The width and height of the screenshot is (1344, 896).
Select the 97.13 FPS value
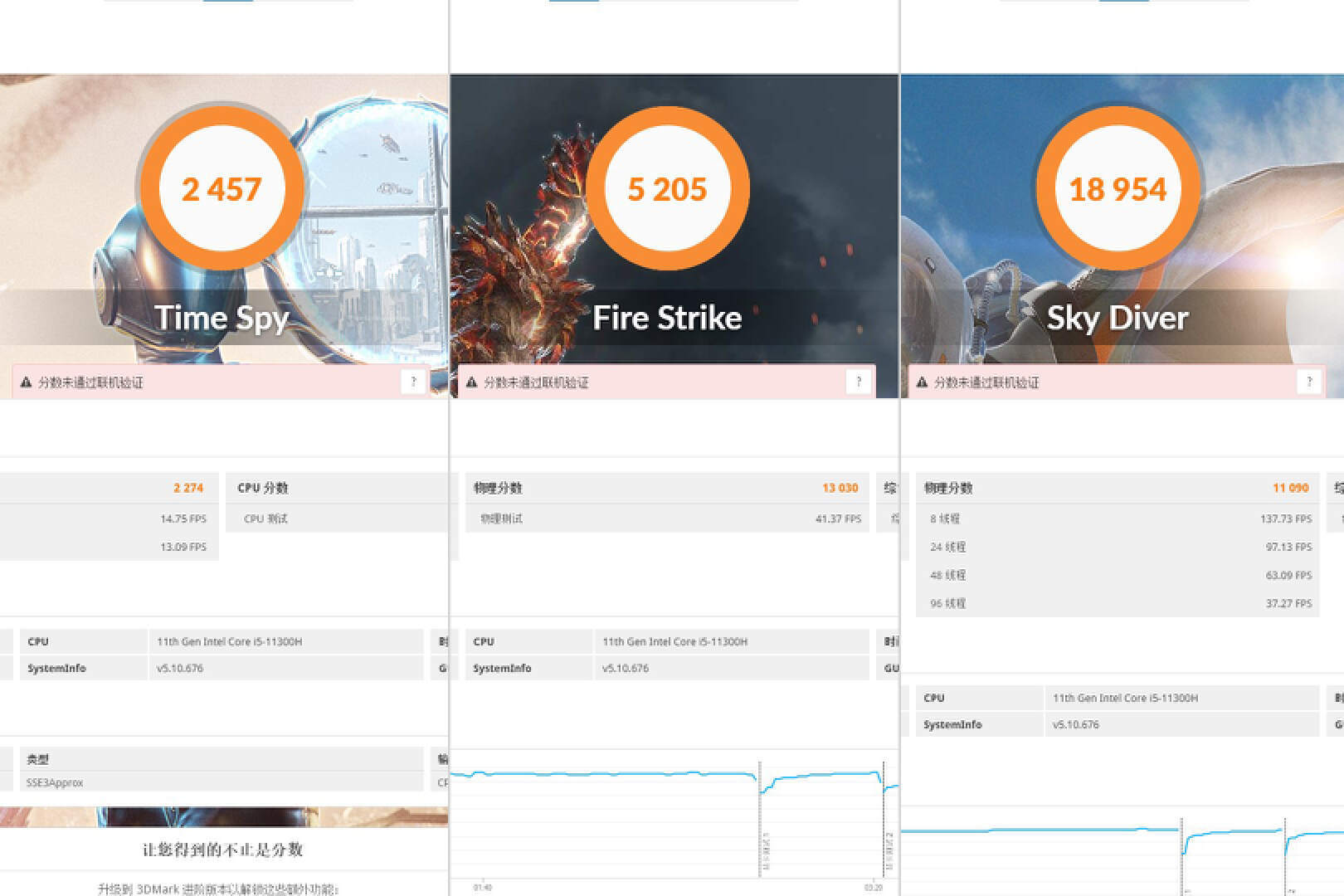coord(1288,547)
